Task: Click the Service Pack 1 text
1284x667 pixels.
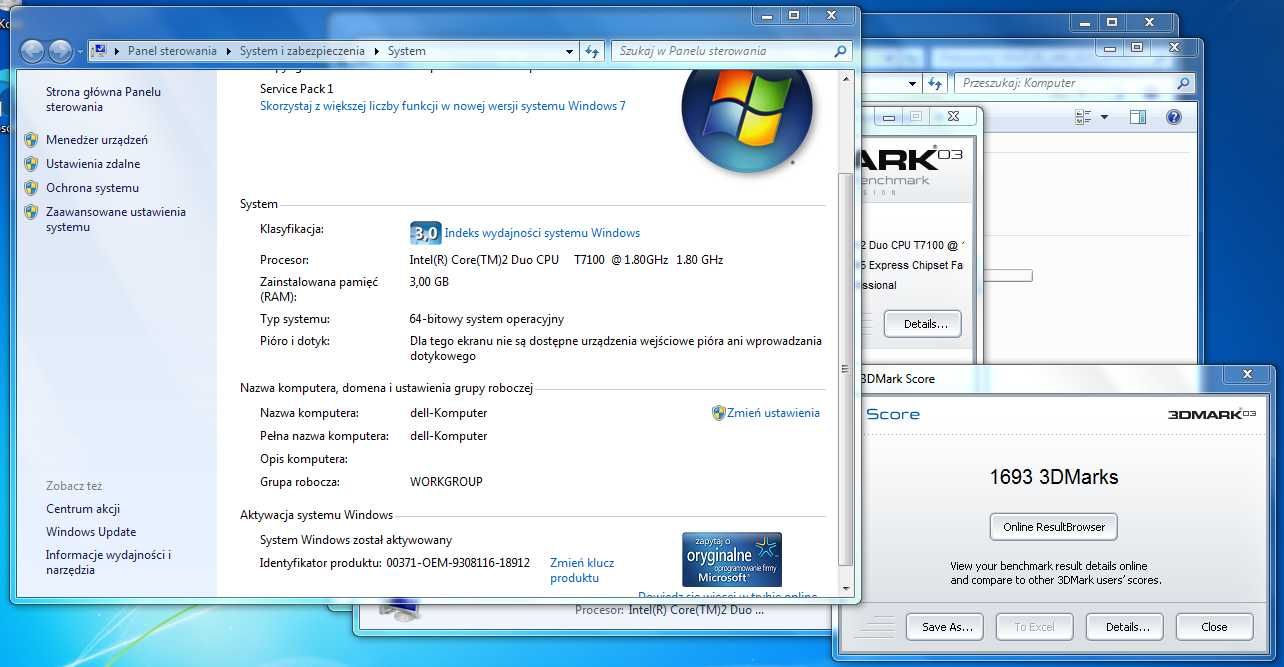Action: click(x=297, y=89)
